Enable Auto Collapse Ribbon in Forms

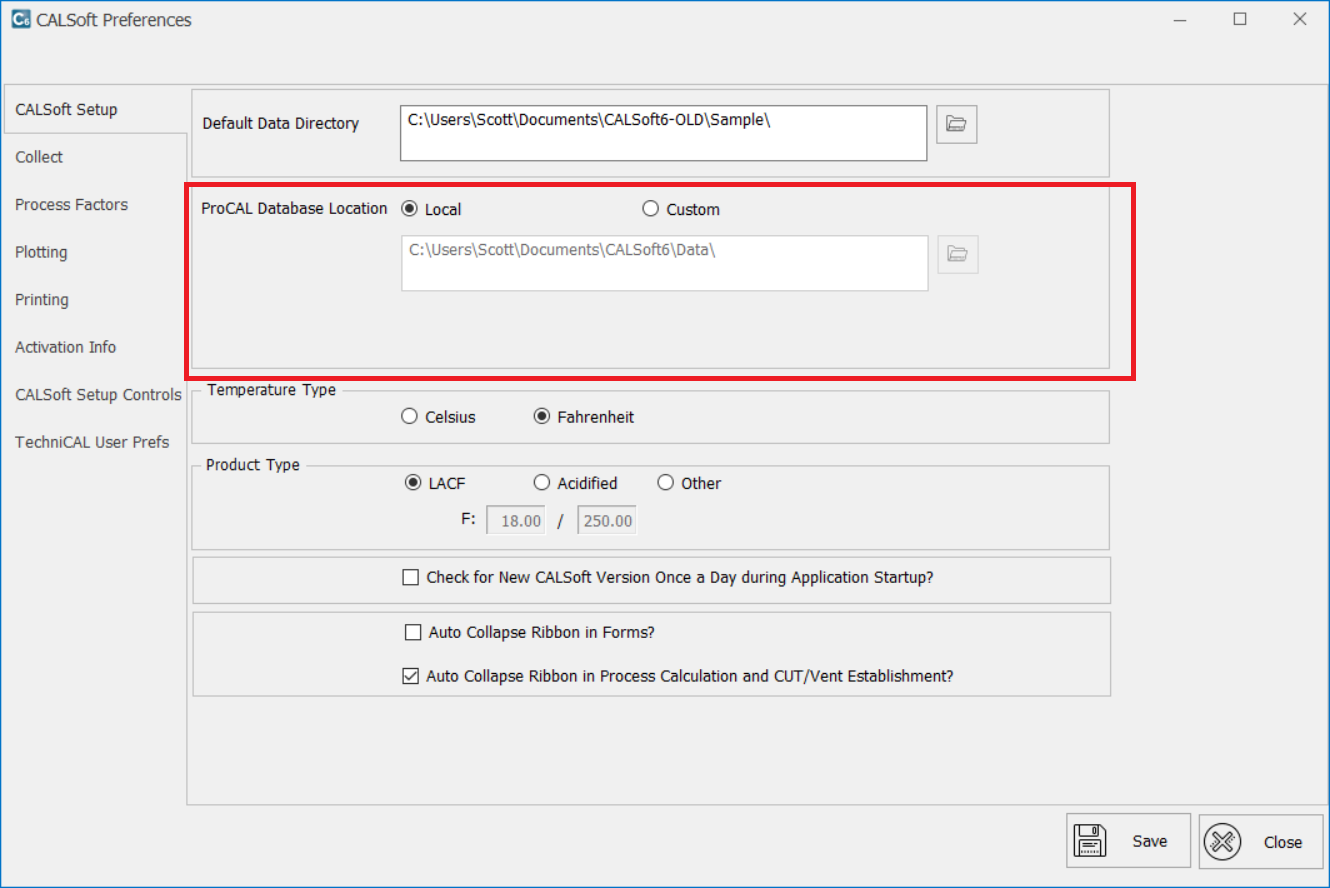413,632
